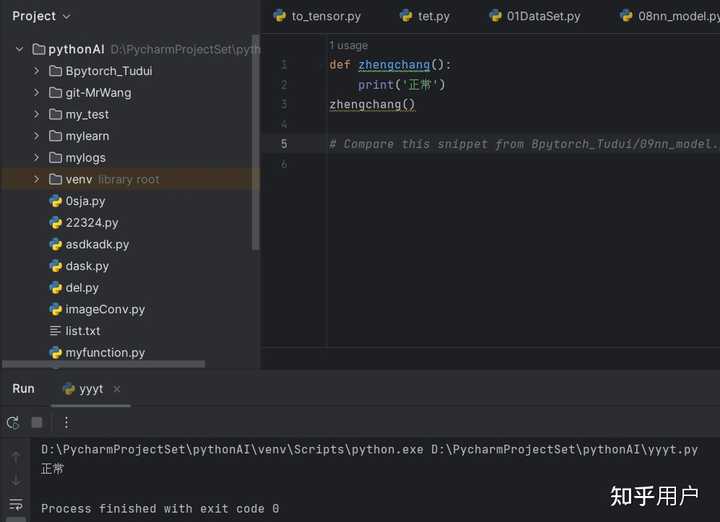Open the tet.py editor tab
This screenshot has width=720, height=522.
click(x=424, y=16)
